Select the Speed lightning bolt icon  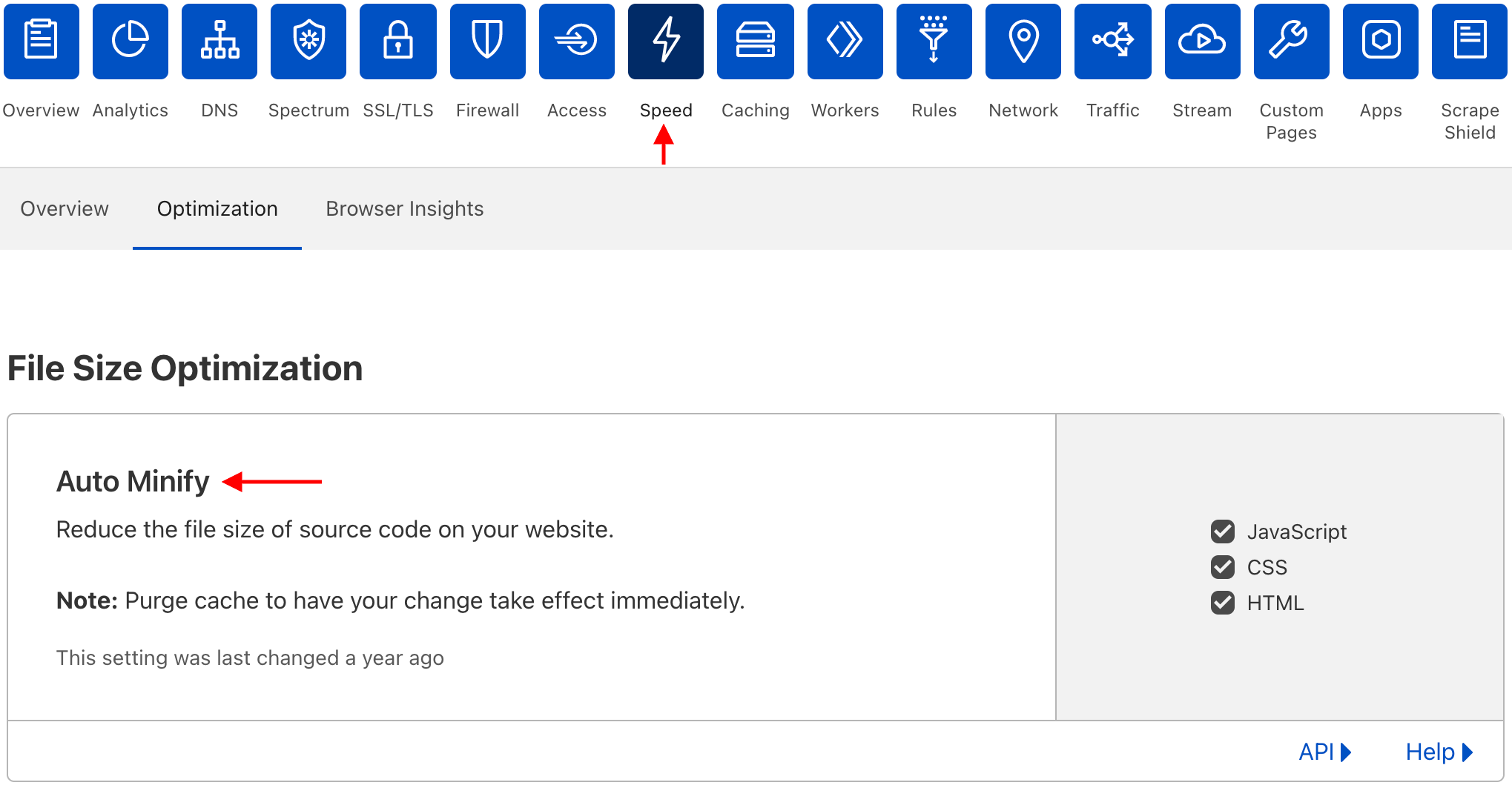(x=665, y=41)
